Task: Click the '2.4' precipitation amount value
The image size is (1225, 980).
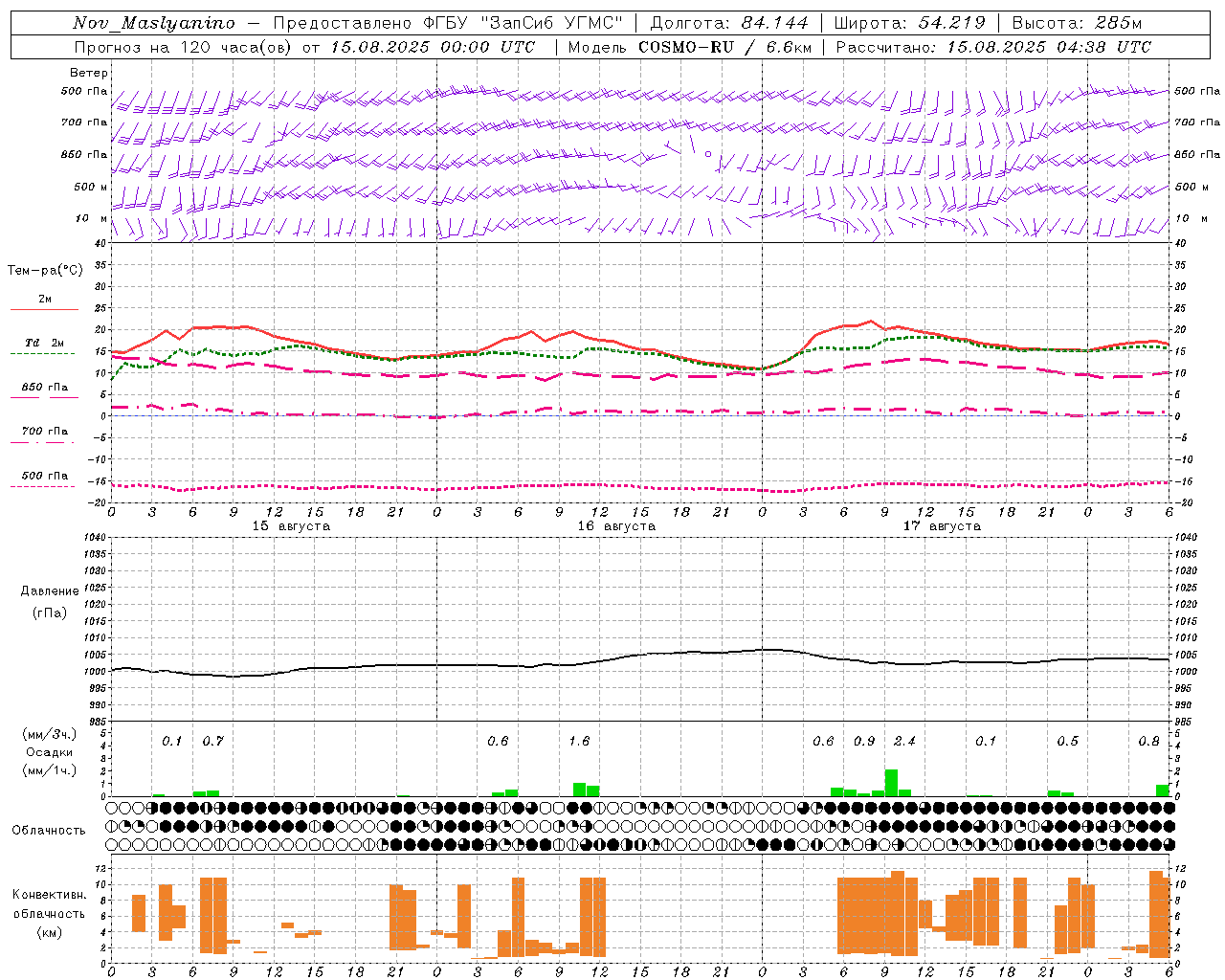Action: pyautogui.click(x=904, y=741)
